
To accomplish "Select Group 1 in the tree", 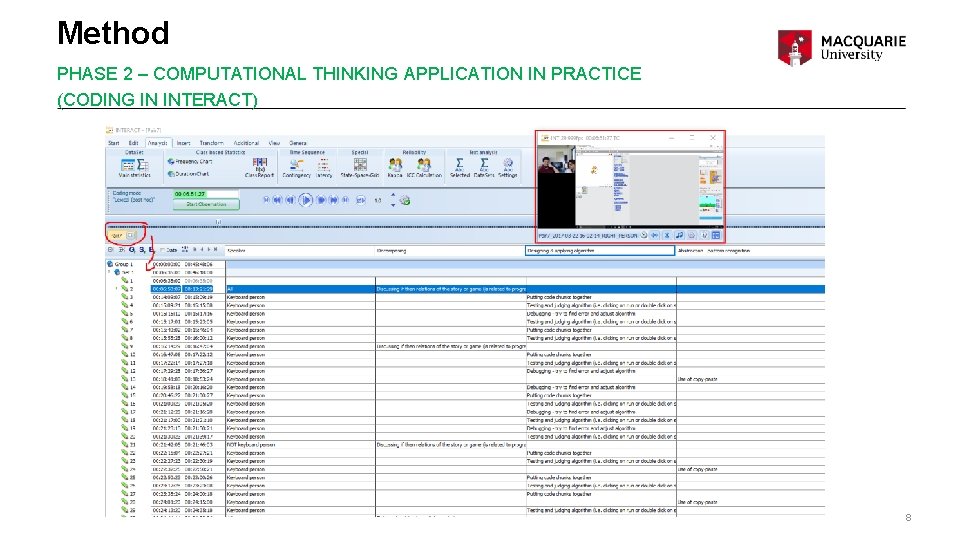I will click(124, 264).
